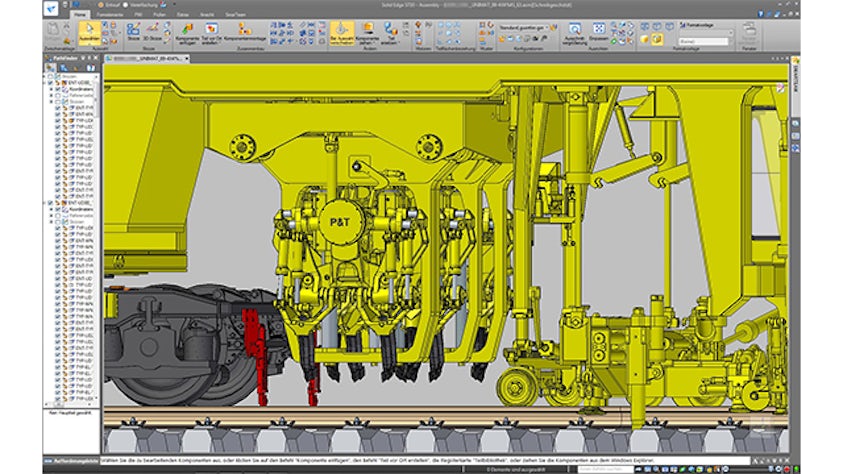Click the greyed Einfügen paste icon
Image resolution: width=843 pixels, height=474 pixels.
(x=53, y=32)
